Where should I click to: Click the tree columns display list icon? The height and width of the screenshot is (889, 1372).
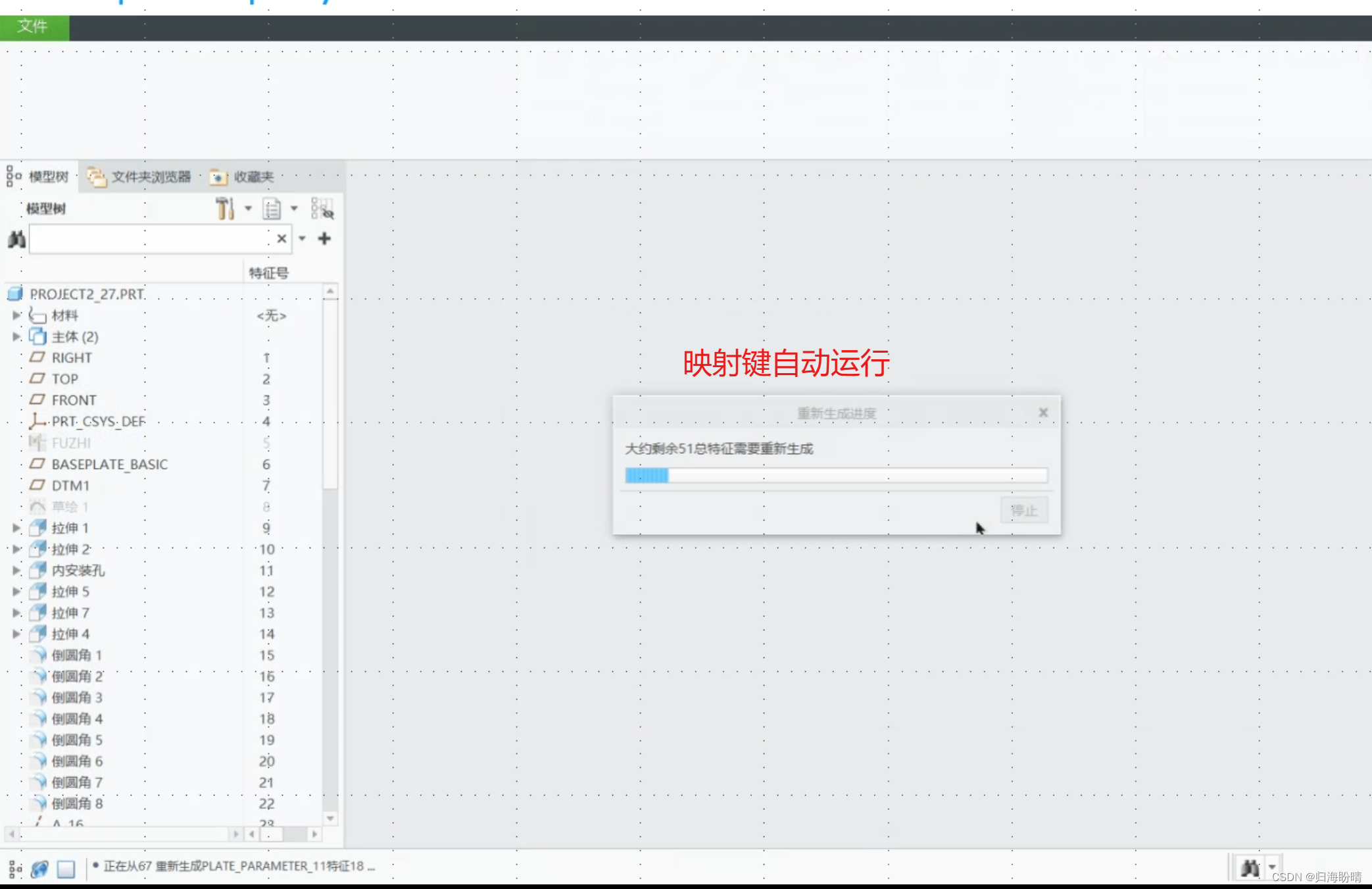pos(272,209)
